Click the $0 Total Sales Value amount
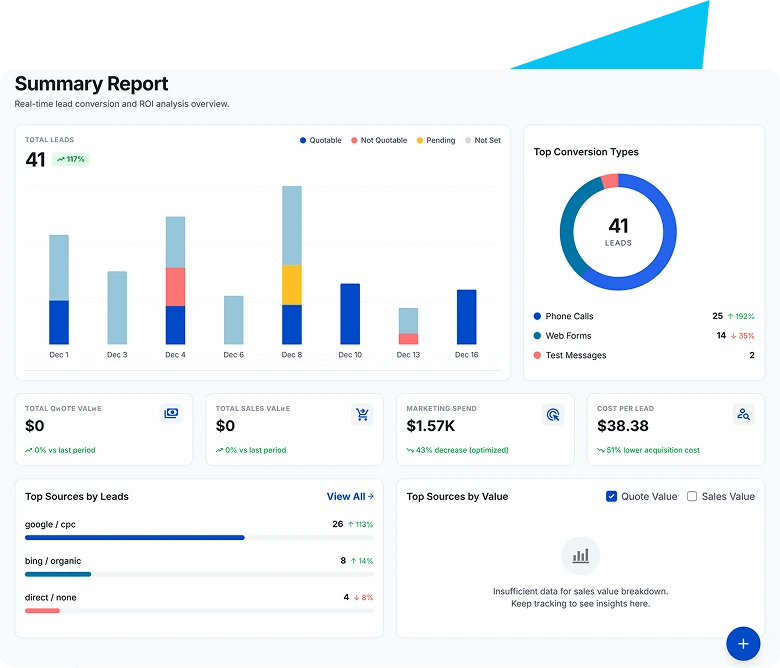The height and width of the screenshot is (668, 780). coord(225,426)
